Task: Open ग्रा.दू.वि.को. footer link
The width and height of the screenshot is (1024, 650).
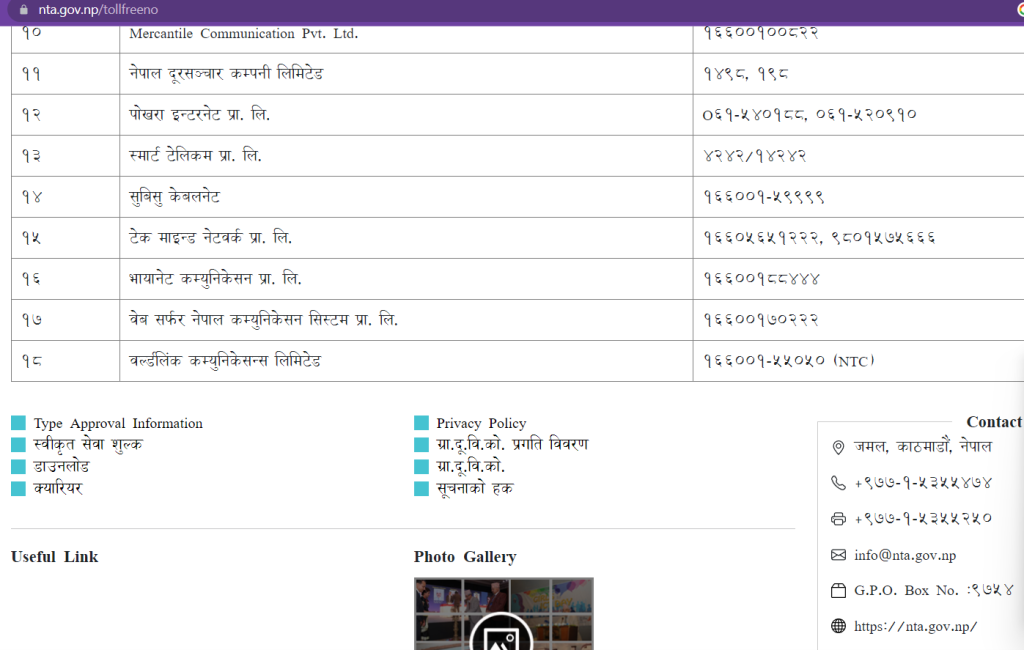Action: (x=470, y=466)
